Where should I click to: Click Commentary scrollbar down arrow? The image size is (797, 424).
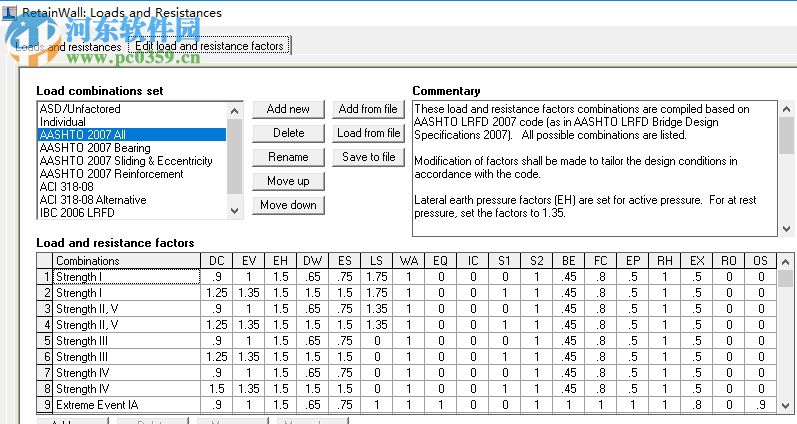pyautogui.click(x=786, y=228)
